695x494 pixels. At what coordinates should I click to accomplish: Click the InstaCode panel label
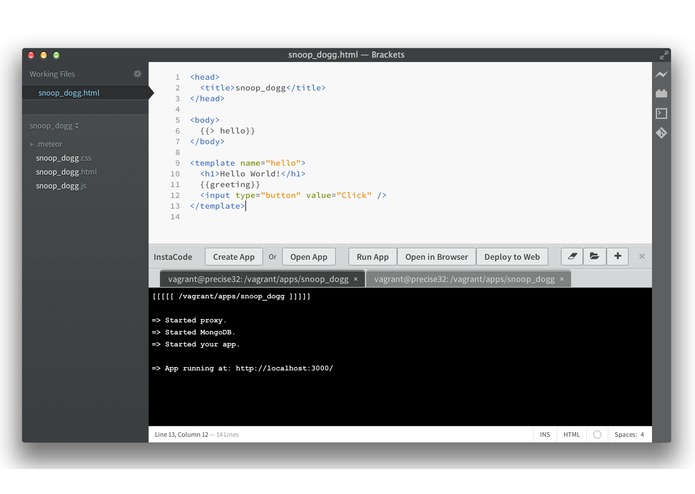pos(173,257)
